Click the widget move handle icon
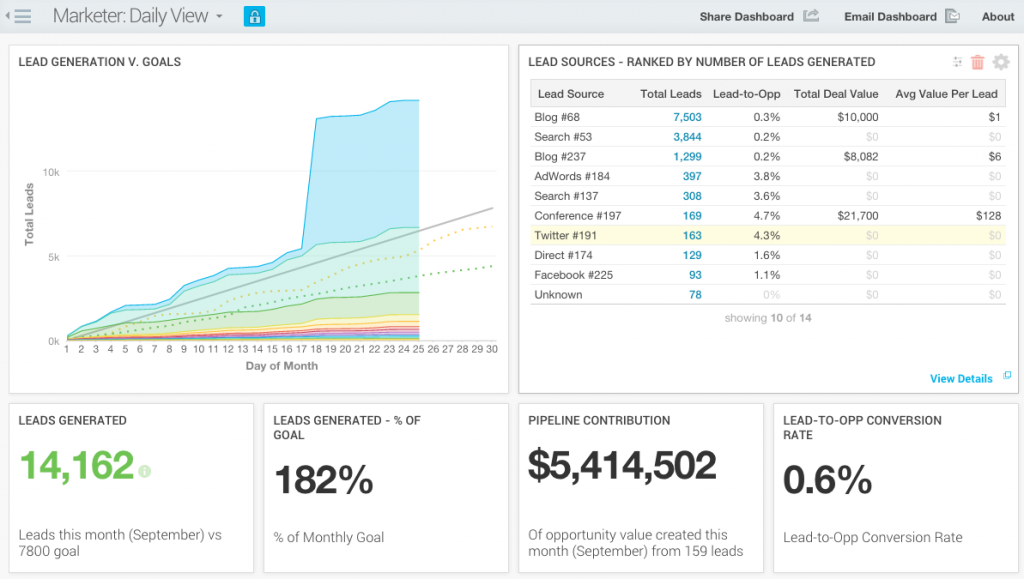This screenshot has width=1024, height=579. pyautogui.click(x=957, y=62)
